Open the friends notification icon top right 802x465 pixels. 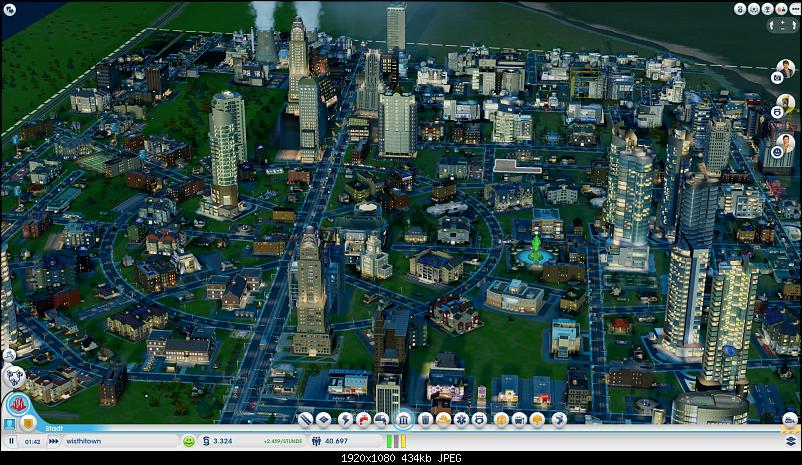(x=781, y=9)
